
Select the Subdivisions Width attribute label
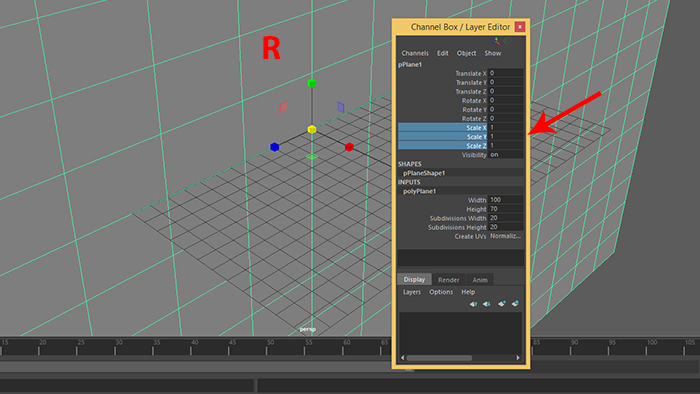pyautogui.click(x=458, y=219)
